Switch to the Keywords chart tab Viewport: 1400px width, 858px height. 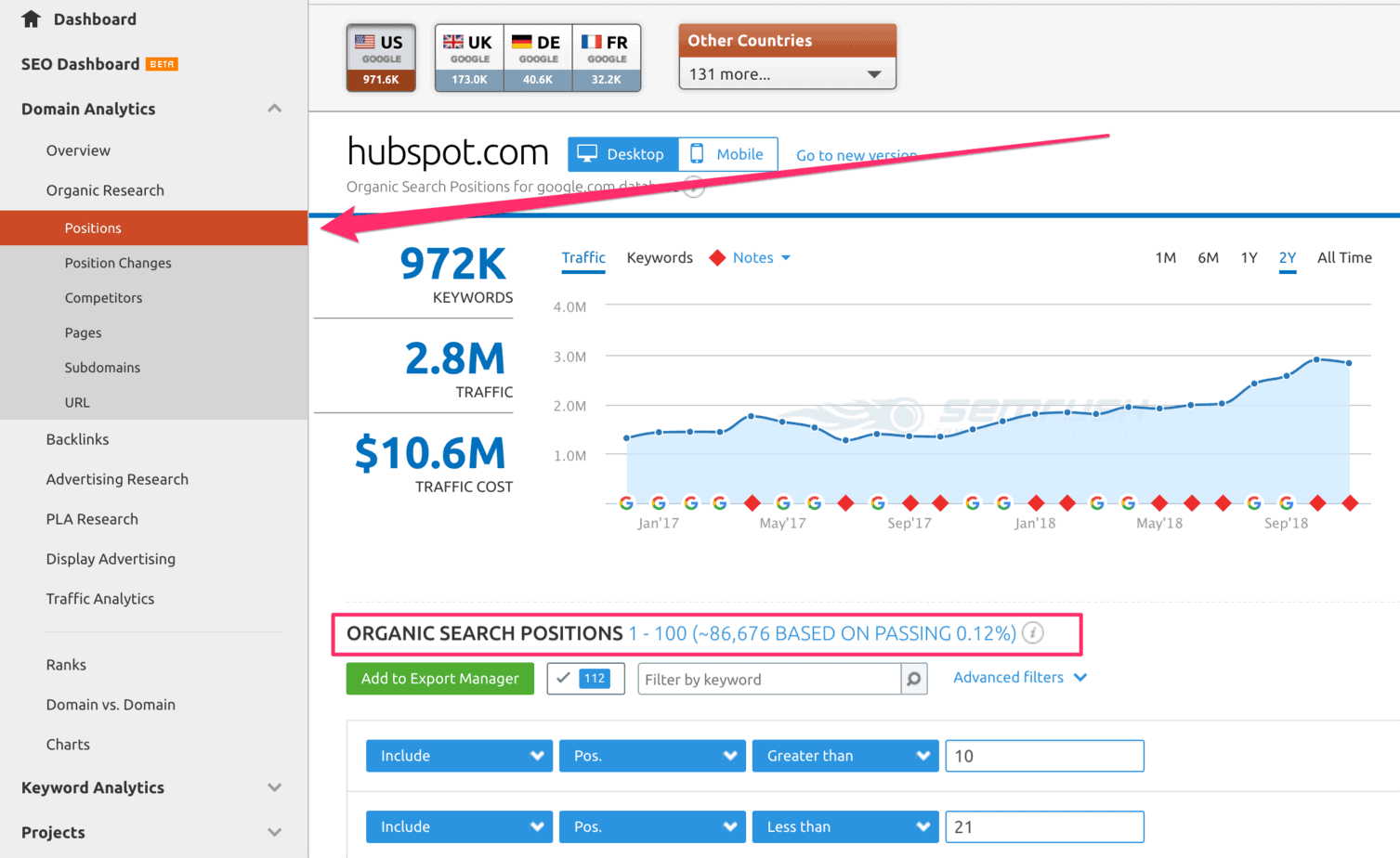click(660, 257)
